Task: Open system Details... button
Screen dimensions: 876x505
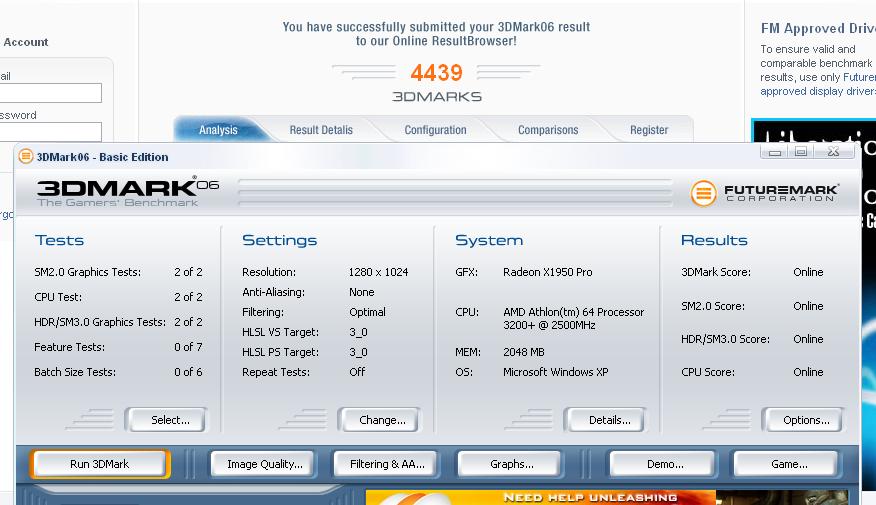Action: click(605, 420)
